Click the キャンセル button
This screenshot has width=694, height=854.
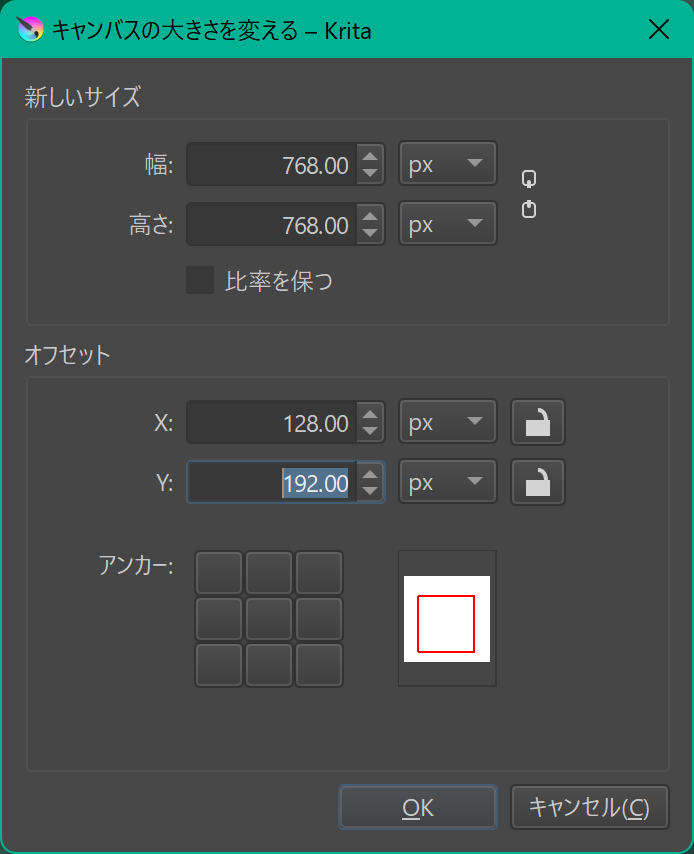coord(589,807)
